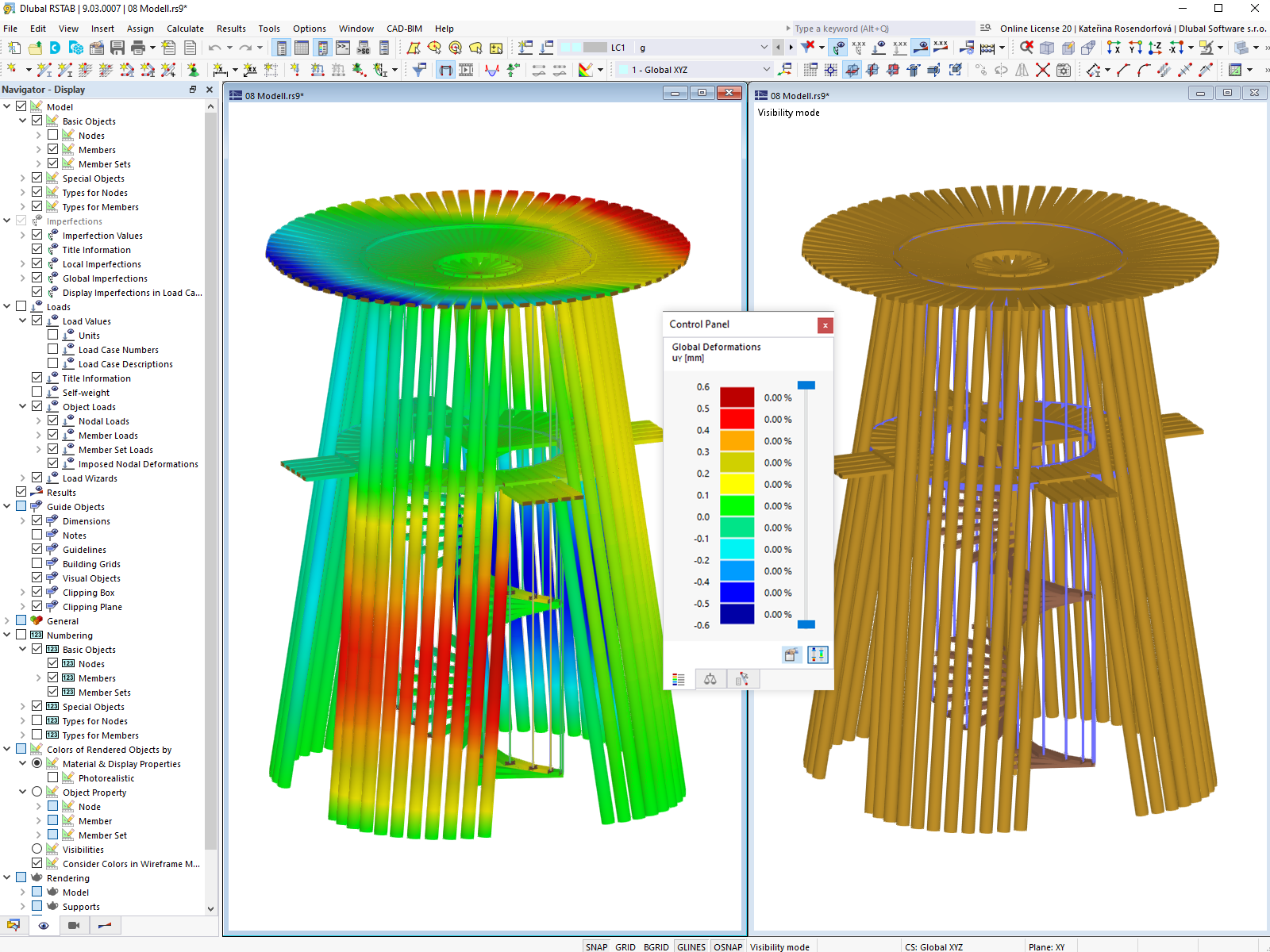Open the Window menu
This screenshot has width=1270, height=952.
(x=356, y=29)
